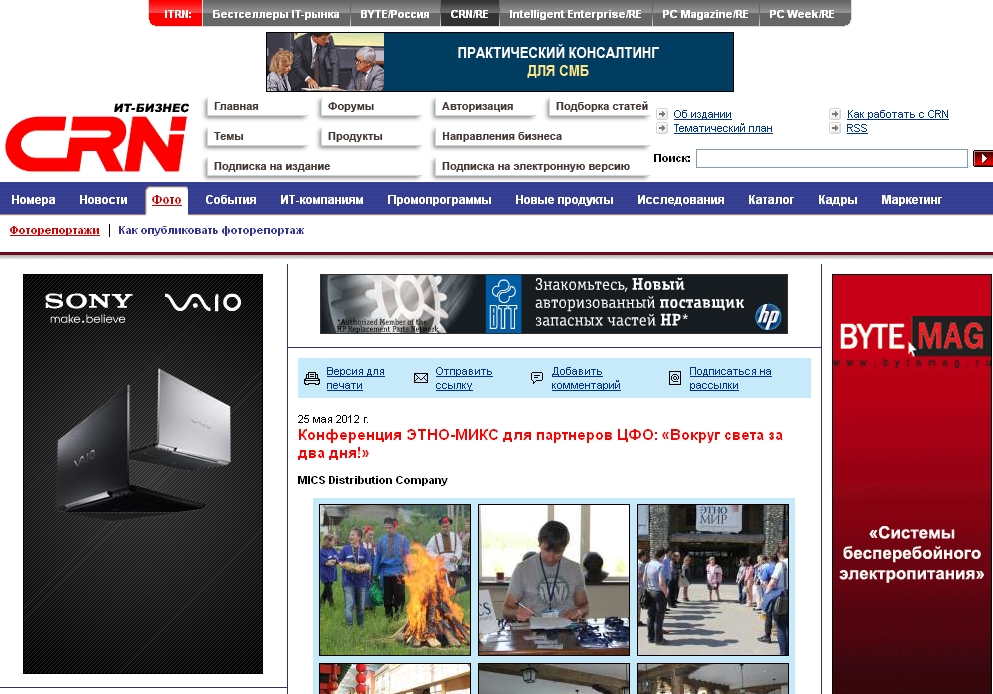Image resolution: width=993 pixels, height=694 pixels.
Task: Click the envelope icon to send link
Action: point(421,378)
